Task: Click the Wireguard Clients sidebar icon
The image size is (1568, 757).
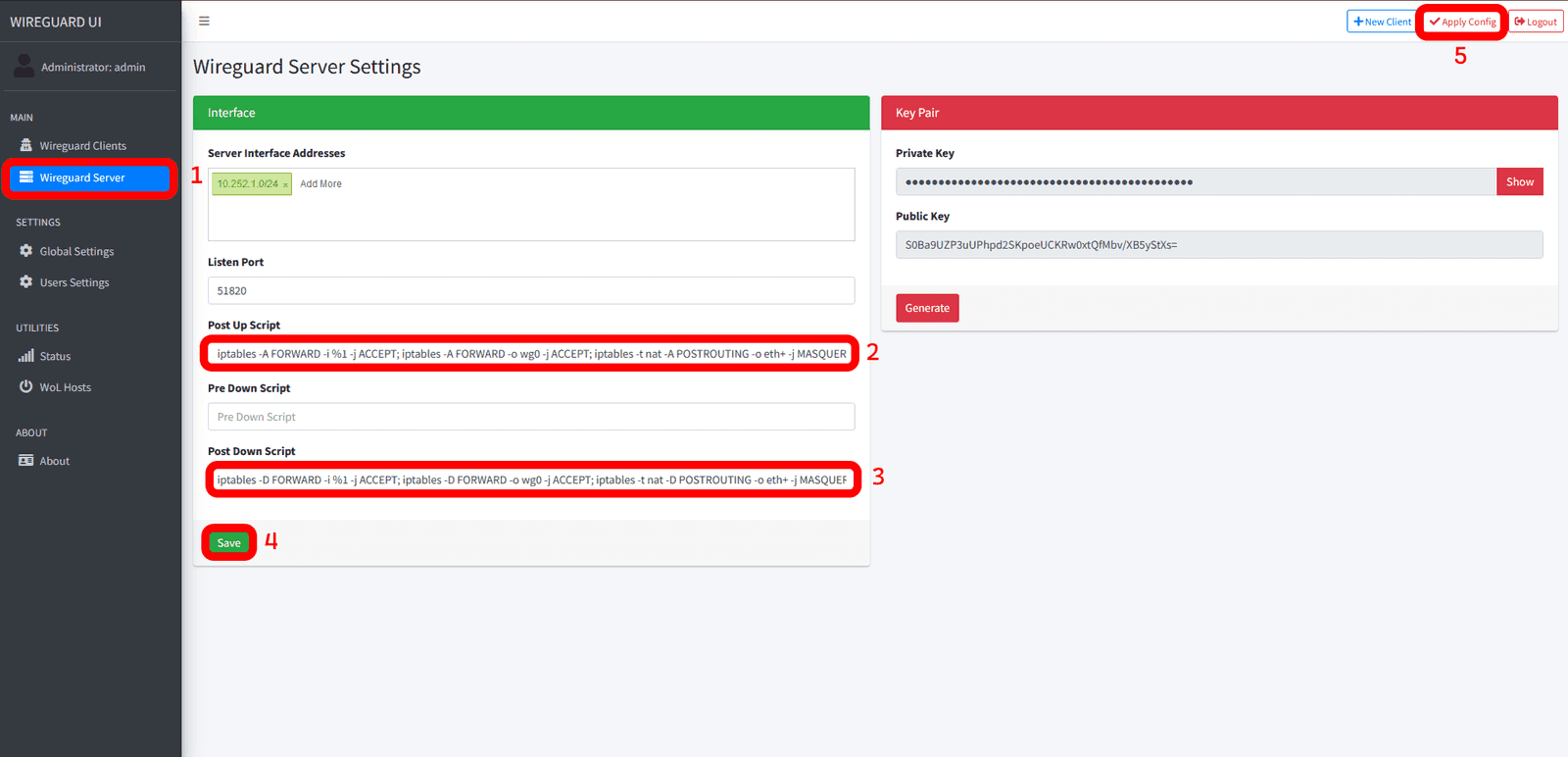Action: coord(26,145)
